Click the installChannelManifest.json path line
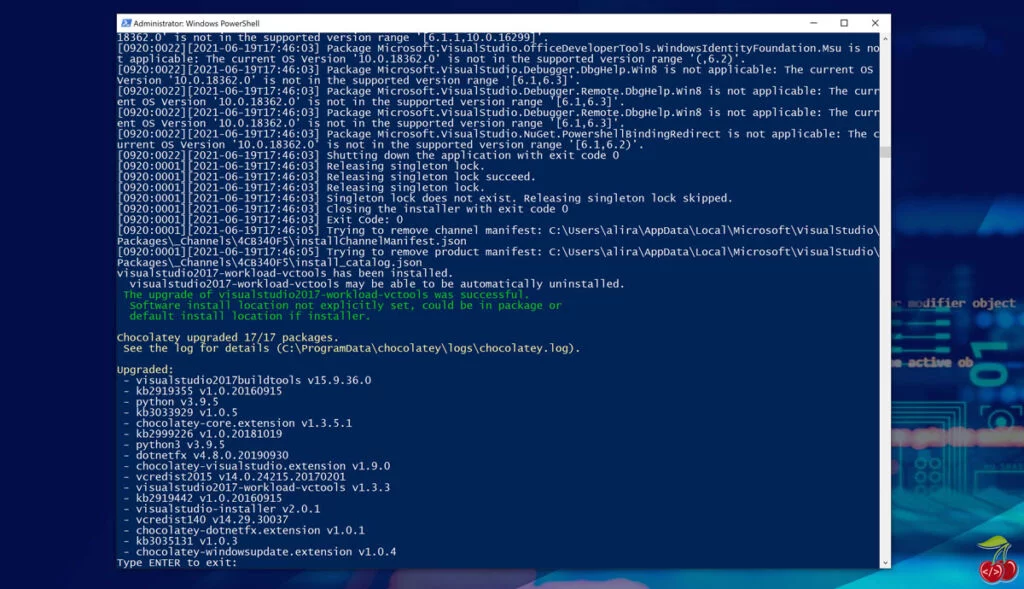This screenshot has height=589, width=1024. pyautogui.click(x=291, y=241)
